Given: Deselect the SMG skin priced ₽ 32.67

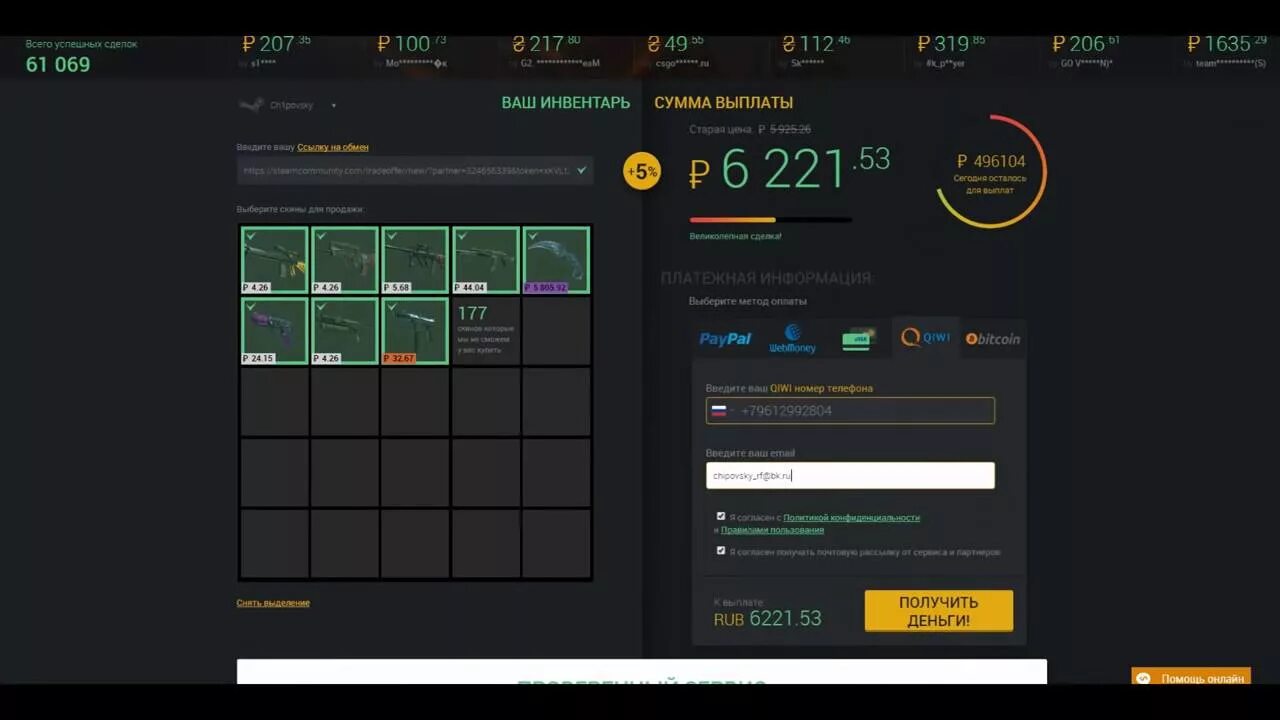Looking at the screenshot, I should 415,331.
